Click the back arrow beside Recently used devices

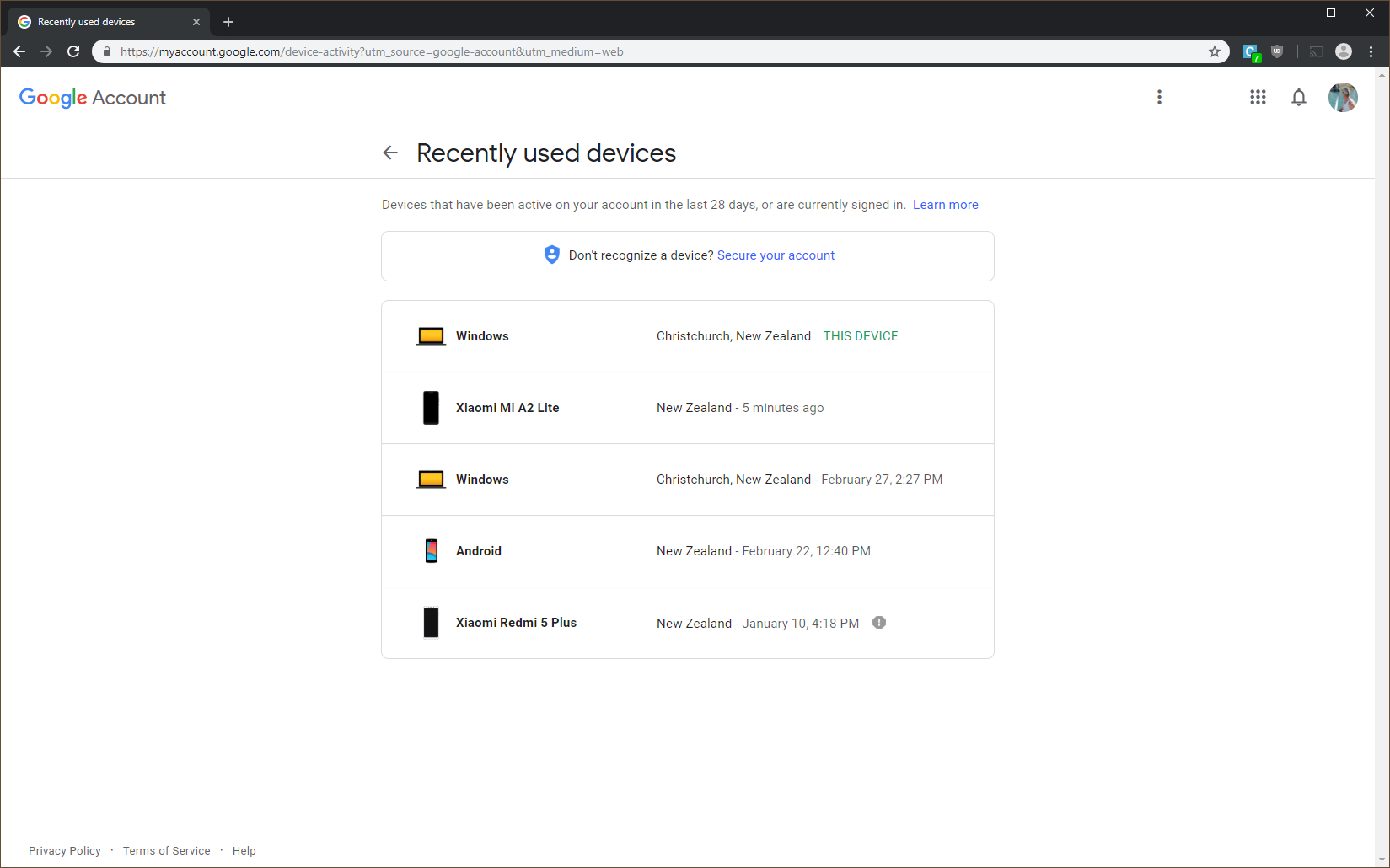(x=389, y=153)
